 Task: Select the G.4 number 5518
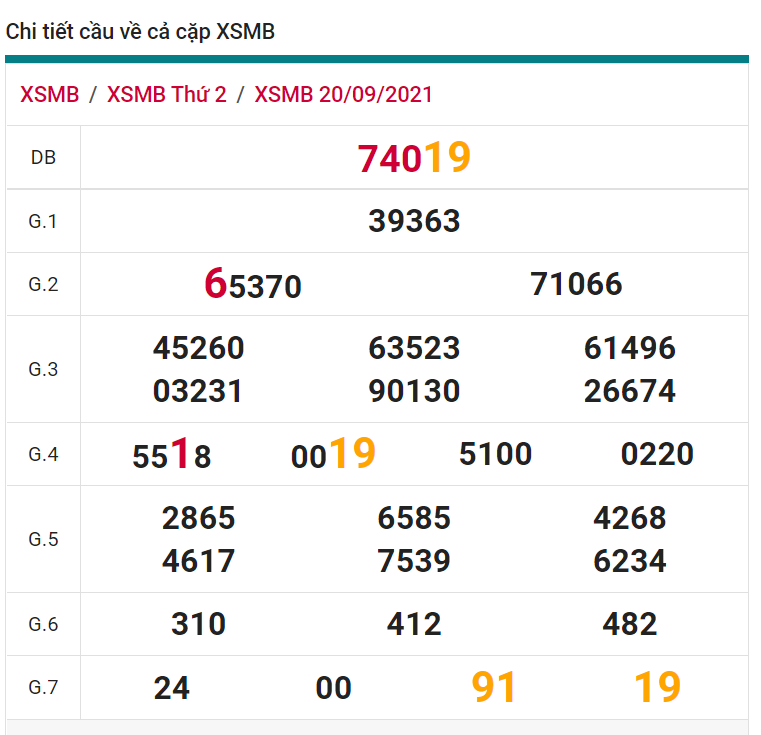coord(172,456)
